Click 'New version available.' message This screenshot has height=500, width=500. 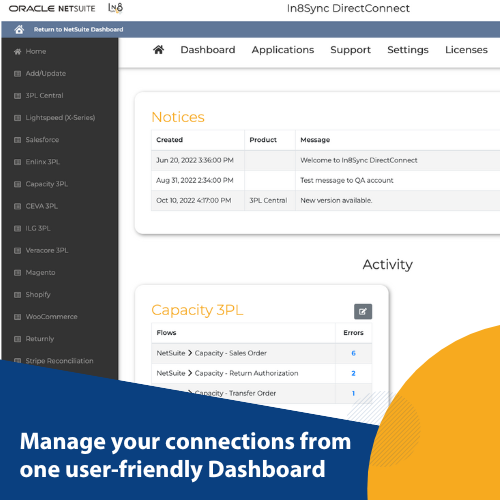click(336, 201)
